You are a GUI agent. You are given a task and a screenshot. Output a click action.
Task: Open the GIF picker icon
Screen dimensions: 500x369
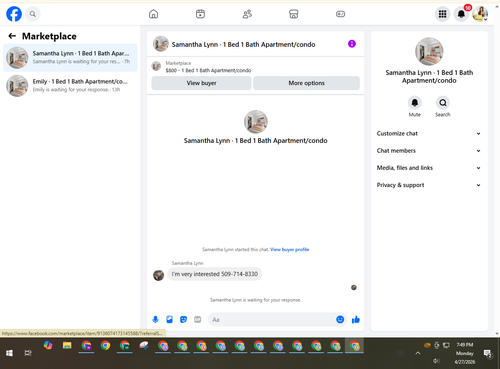[x=198, y=320]
